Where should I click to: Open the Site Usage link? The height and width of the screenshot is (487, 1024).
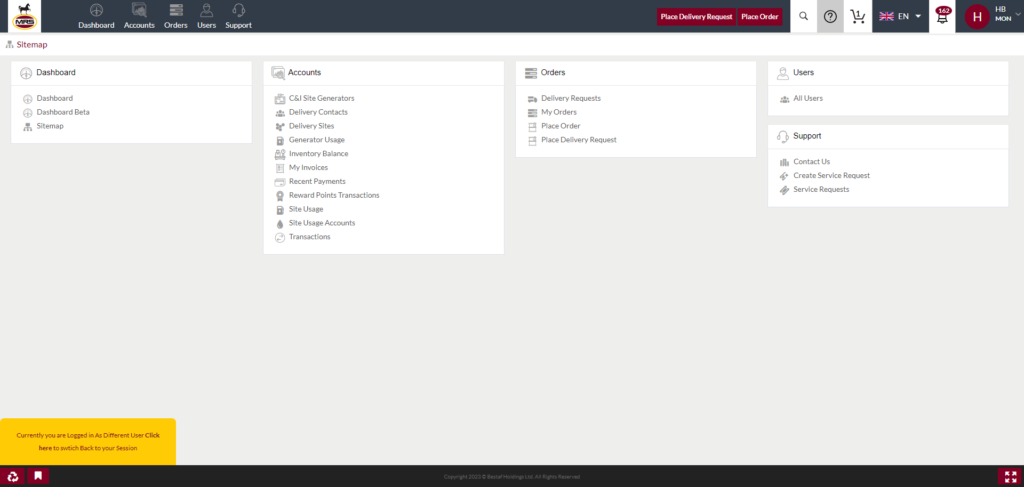(306, 209)
